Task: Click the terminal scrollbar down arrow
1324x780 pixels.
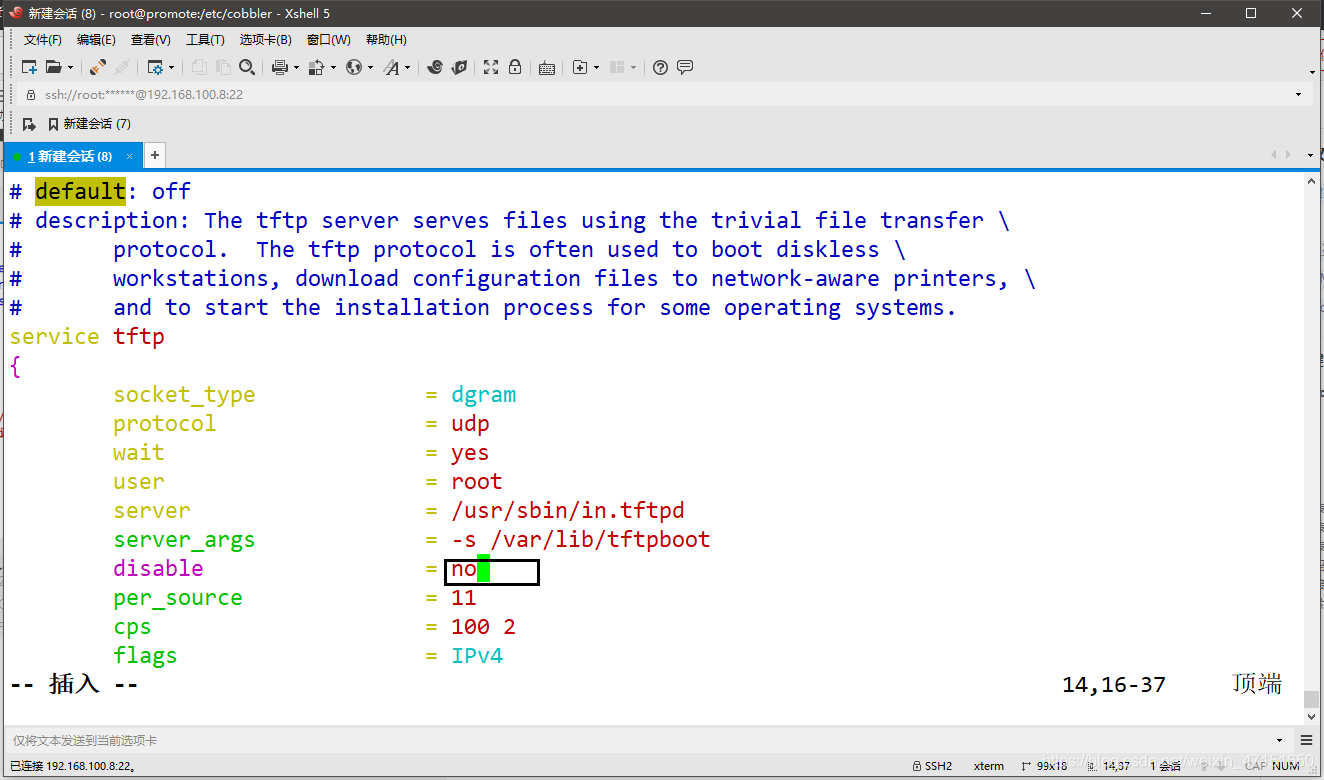Action: 1312,716
